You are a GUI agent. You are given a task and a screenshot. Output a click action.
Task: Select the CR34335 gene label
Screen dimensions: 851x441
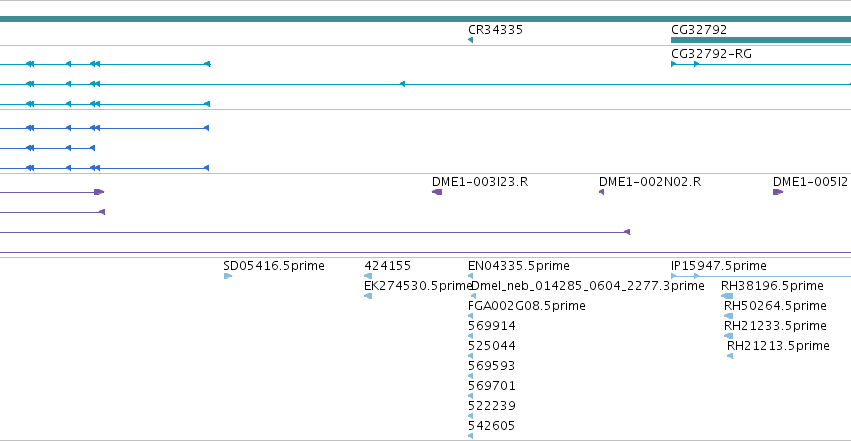point(495,30)
